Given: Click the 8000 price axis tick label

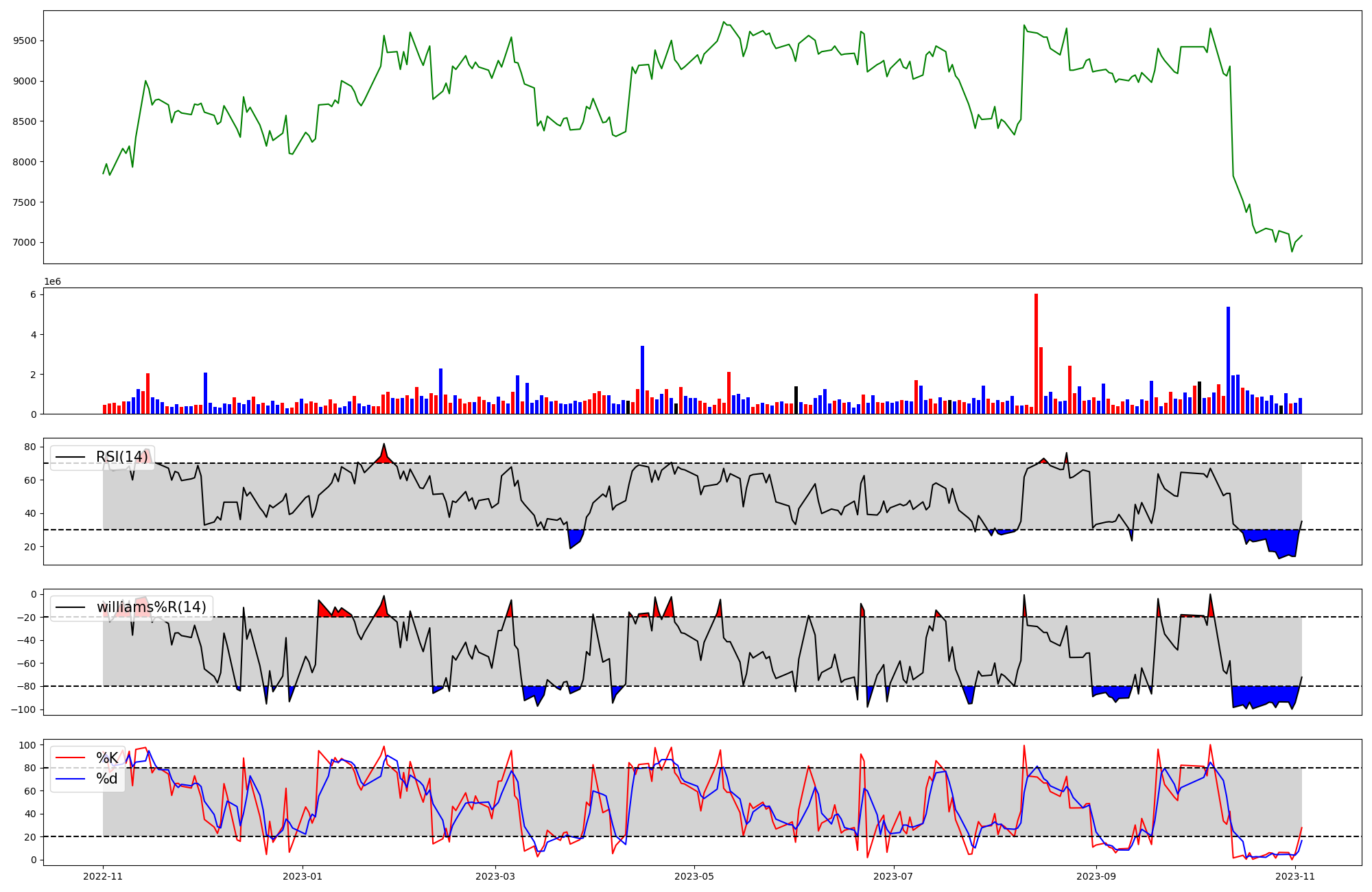Looking at the screenshot, I should point(25,162).
